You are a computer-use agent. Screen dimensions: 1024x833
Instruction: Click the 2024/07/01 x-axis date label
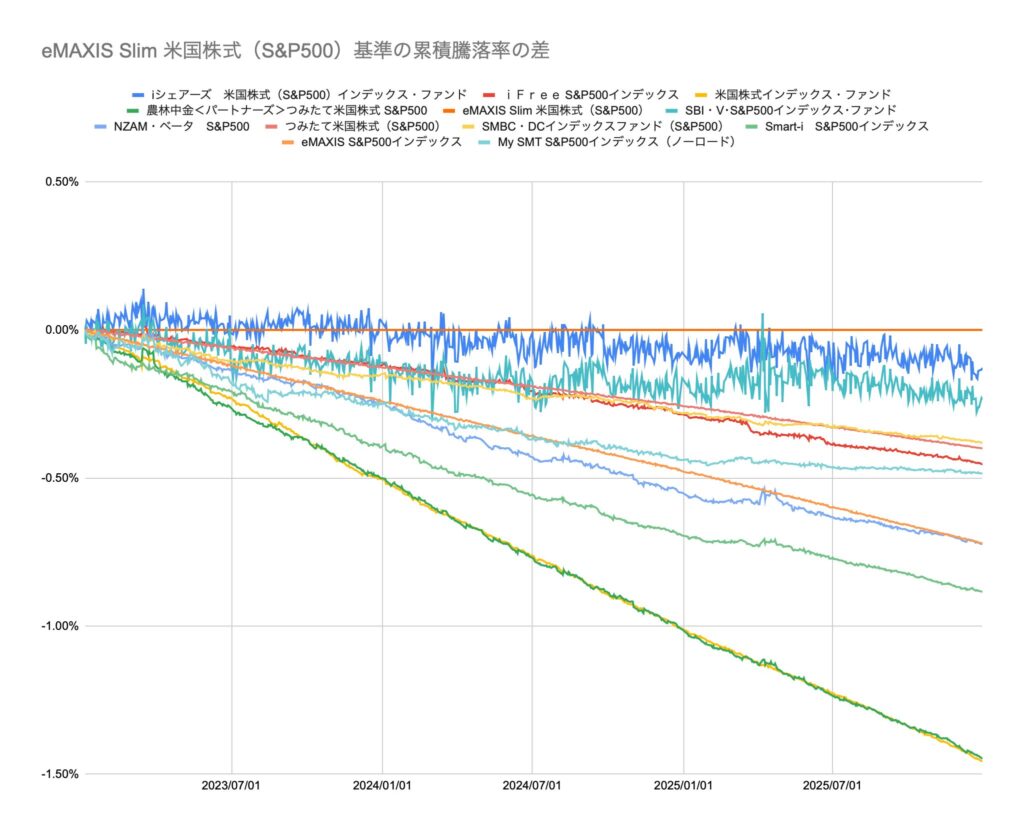click(532, 788)
